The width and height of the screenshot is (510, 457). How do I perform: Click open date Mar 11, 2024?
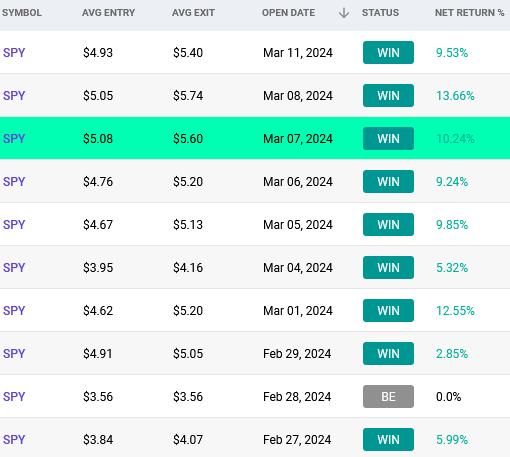[x=298, y=53]
